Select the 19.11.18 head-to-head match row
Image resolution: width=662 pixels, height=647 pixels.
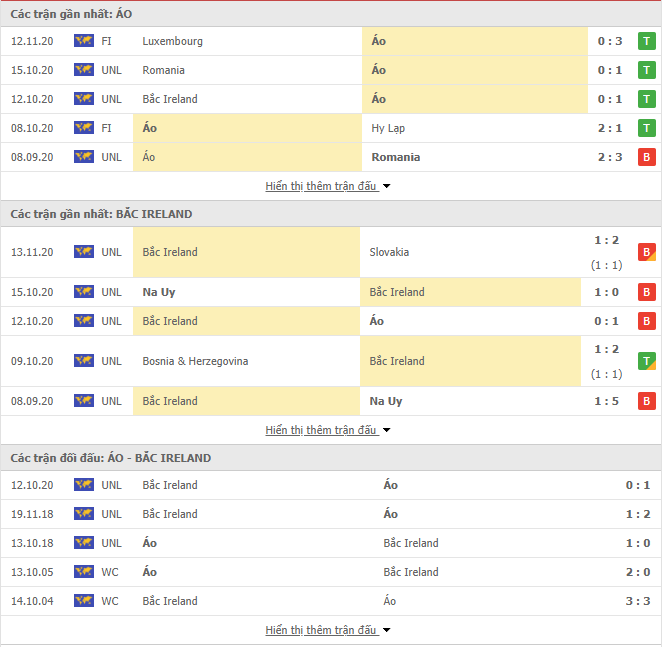331,514
